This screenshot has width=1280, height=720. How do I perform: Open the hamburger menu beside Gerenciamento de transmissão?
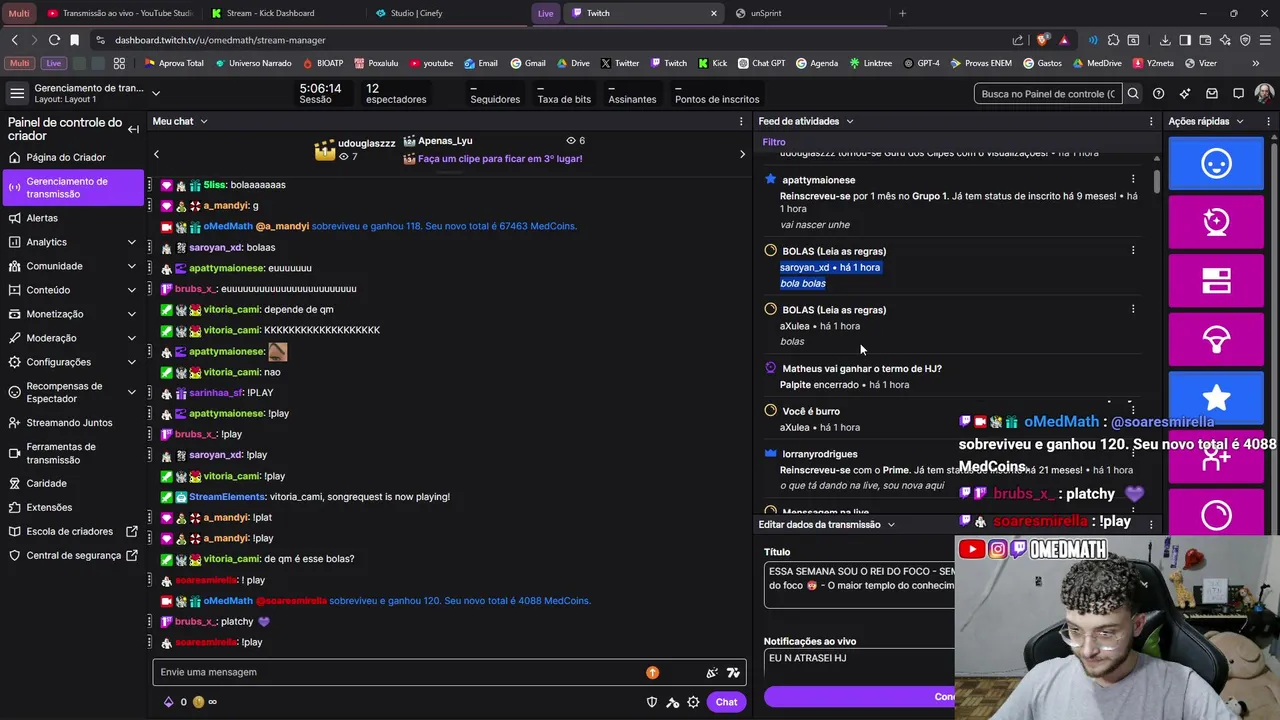click(x=17, y=93)
